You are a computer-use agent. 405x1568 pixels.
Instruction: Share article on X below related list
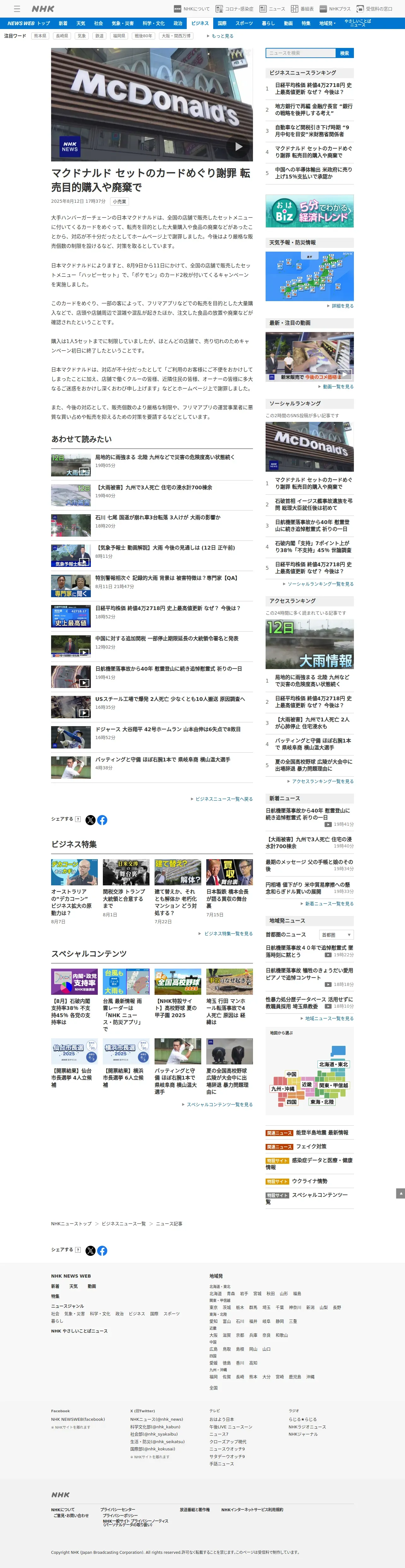[90, 820]
